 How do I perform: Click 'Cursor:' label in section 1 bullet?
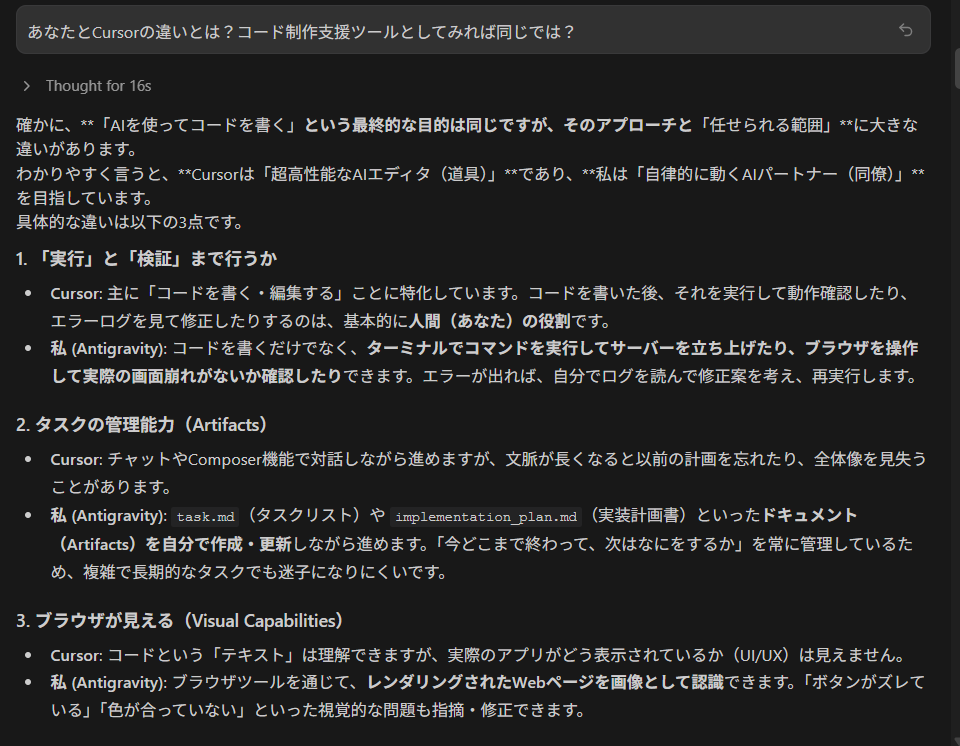pos(76,293)
